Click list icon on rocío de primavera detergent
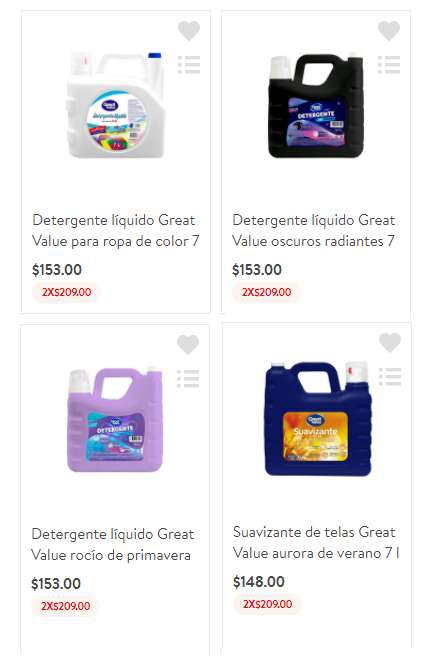Screen dimensions: 435x668 188,378
